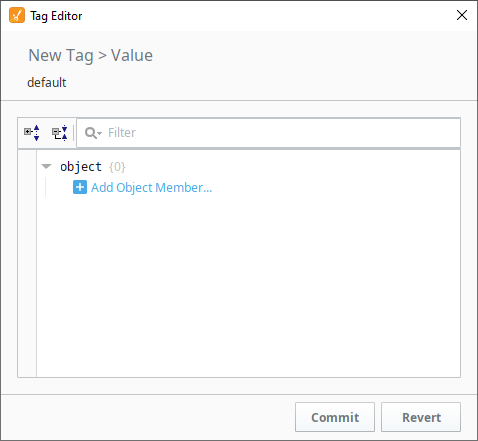The height and width of the screenshot is (441, 478).
Task: Click the blue plus icon under object
Action: [80, 187]
